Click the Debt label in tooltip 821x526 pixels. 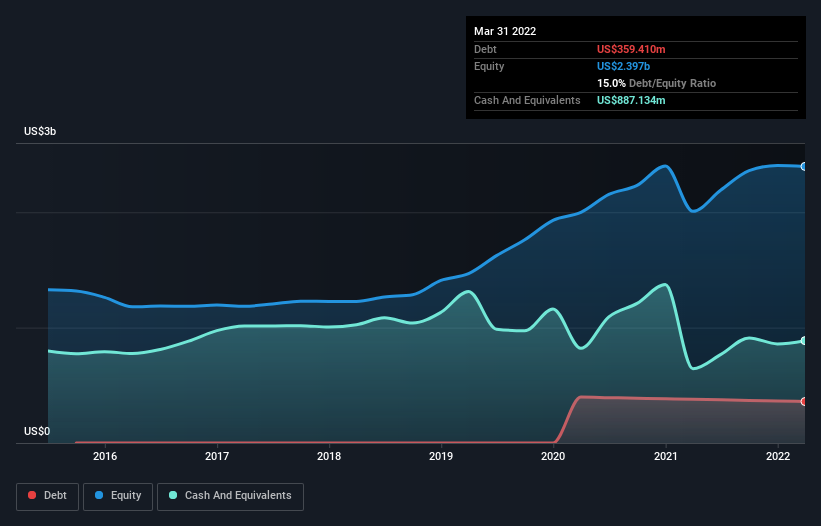click(485, 49)
